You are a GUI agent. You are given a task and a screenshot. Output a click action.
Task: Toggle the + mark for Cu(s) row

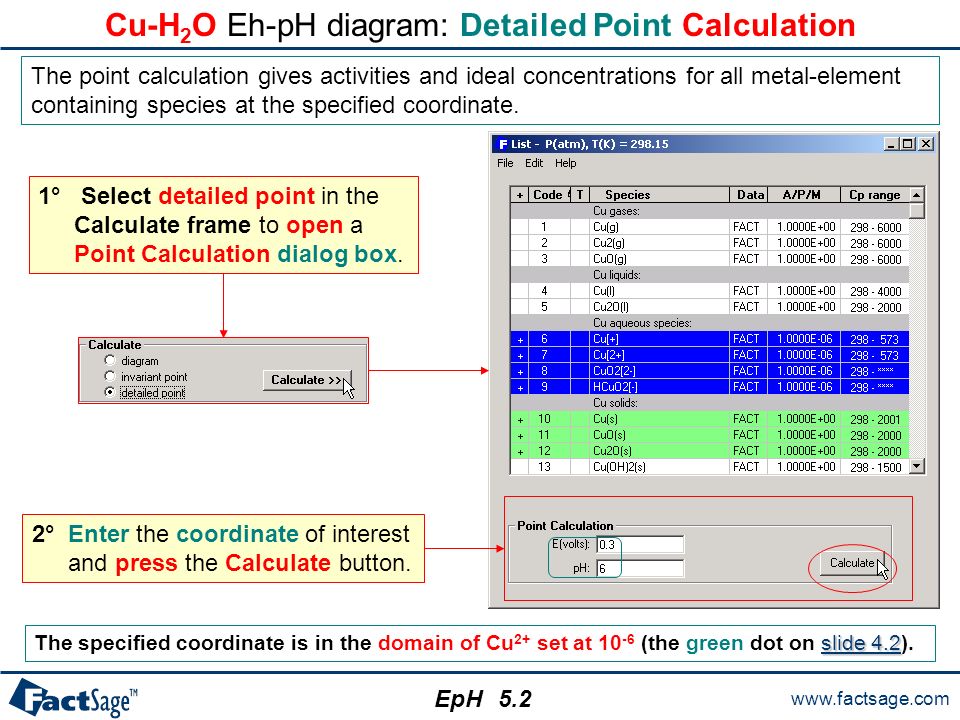[x=520, y=419]
